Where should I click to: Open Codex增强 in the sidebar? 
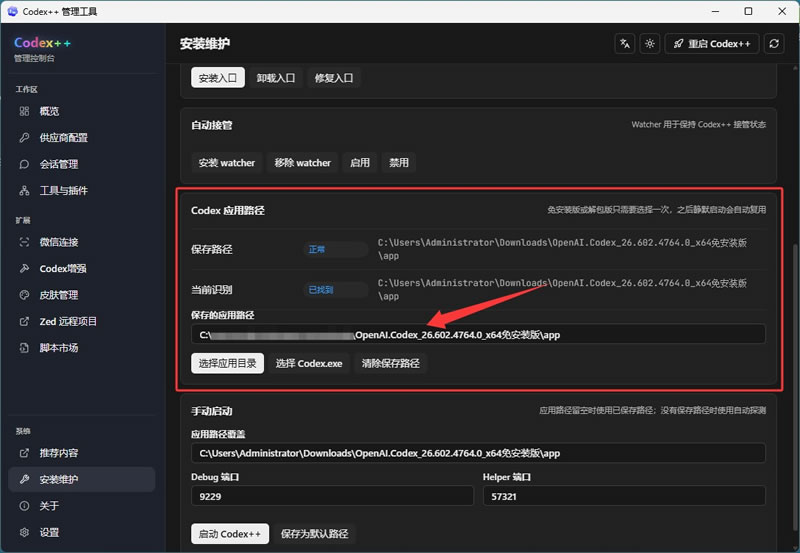[82, 269]
